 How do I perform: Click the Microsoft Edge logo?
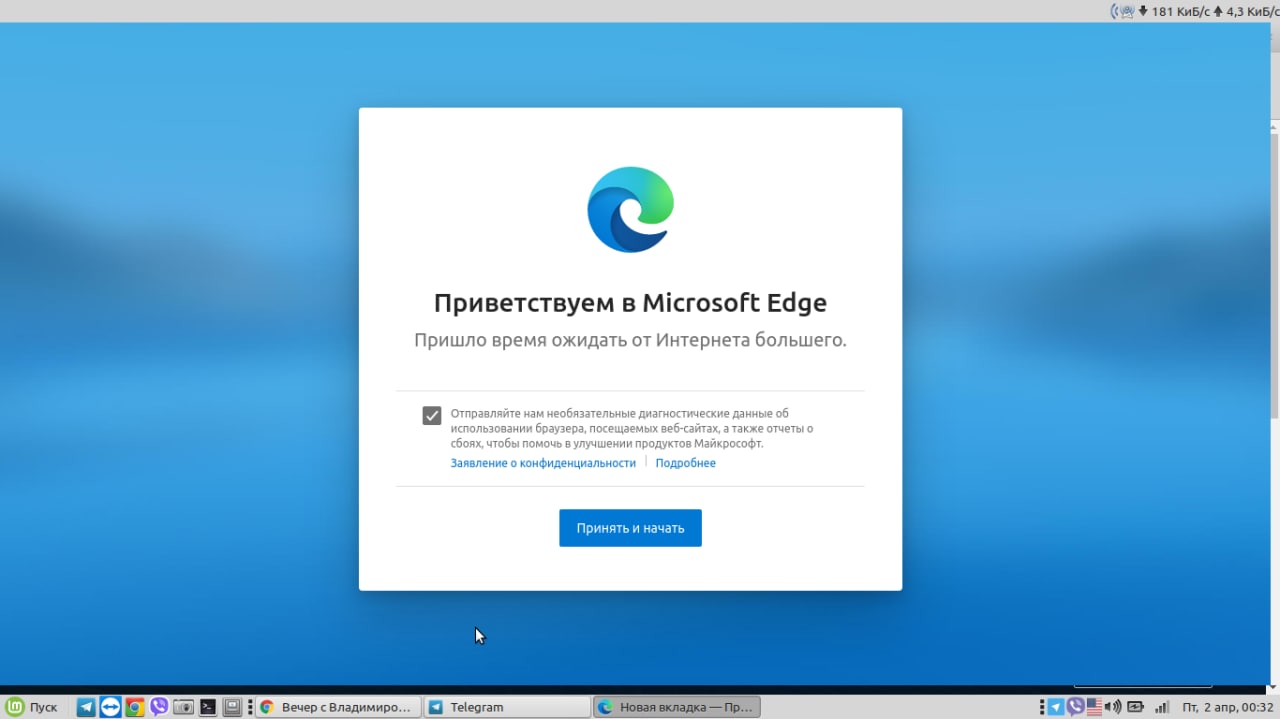pyautogui.click(x=630, y=209)
